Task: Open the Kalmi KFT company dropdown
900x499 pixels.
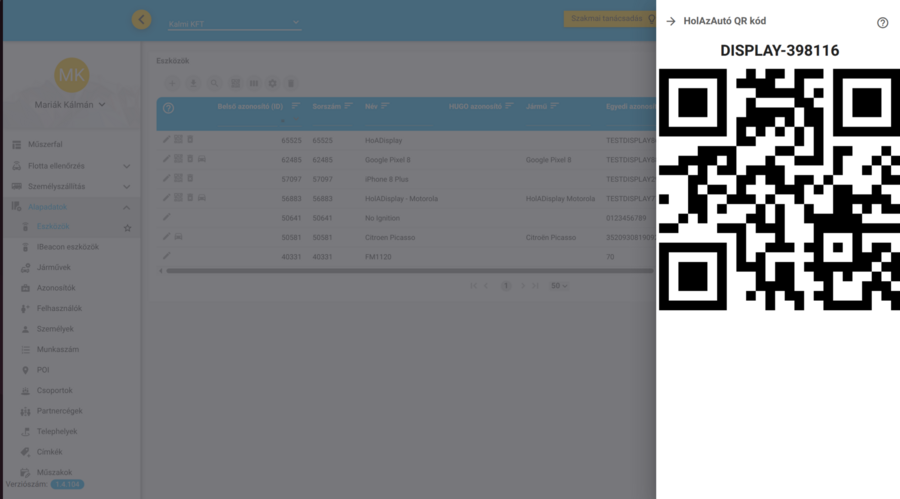Action: click(x=234, y=24)
